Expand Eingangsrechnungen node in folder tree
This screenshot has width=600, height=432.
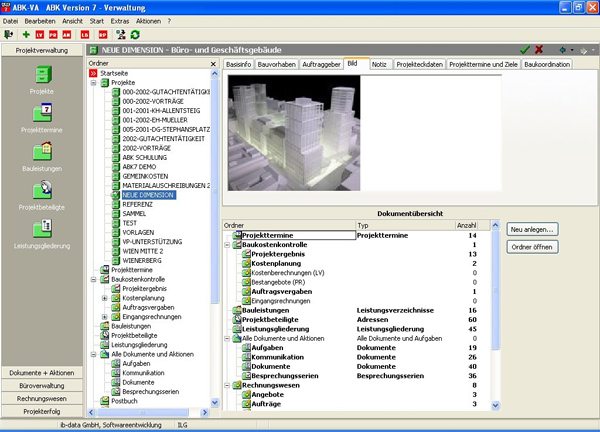[105, 316]
